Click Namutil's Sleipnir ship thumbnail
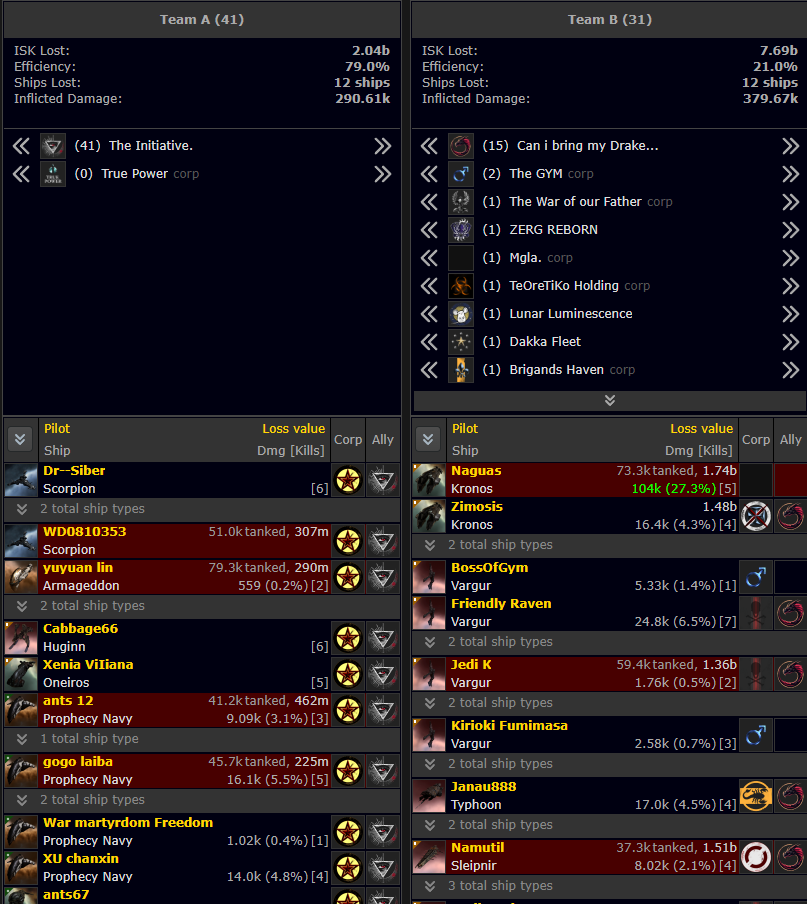The width and height of the screenshot is (807, 904). [x=430, y=857]
